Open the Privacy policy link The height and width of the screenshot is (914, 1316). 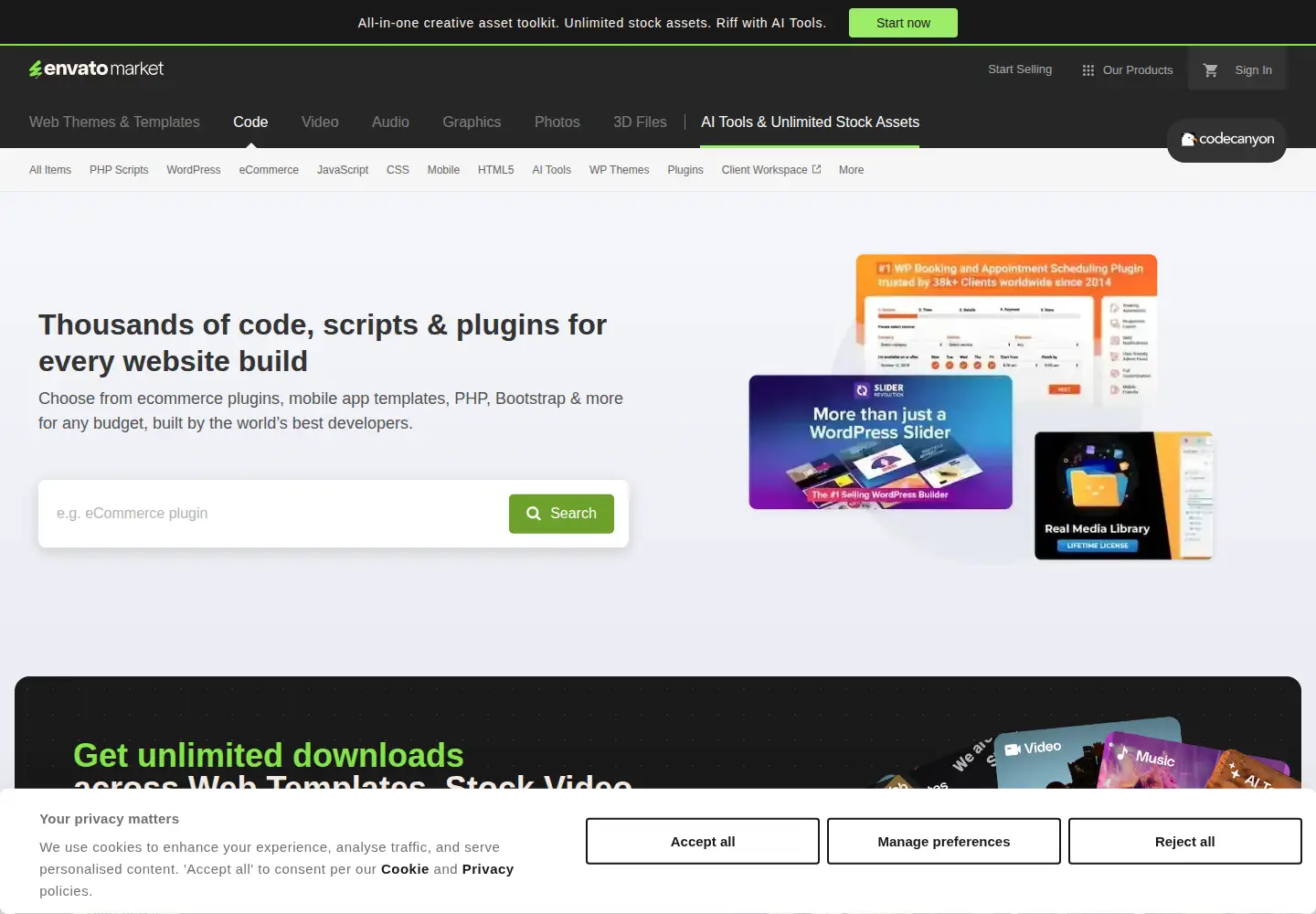tap(488, 869)
